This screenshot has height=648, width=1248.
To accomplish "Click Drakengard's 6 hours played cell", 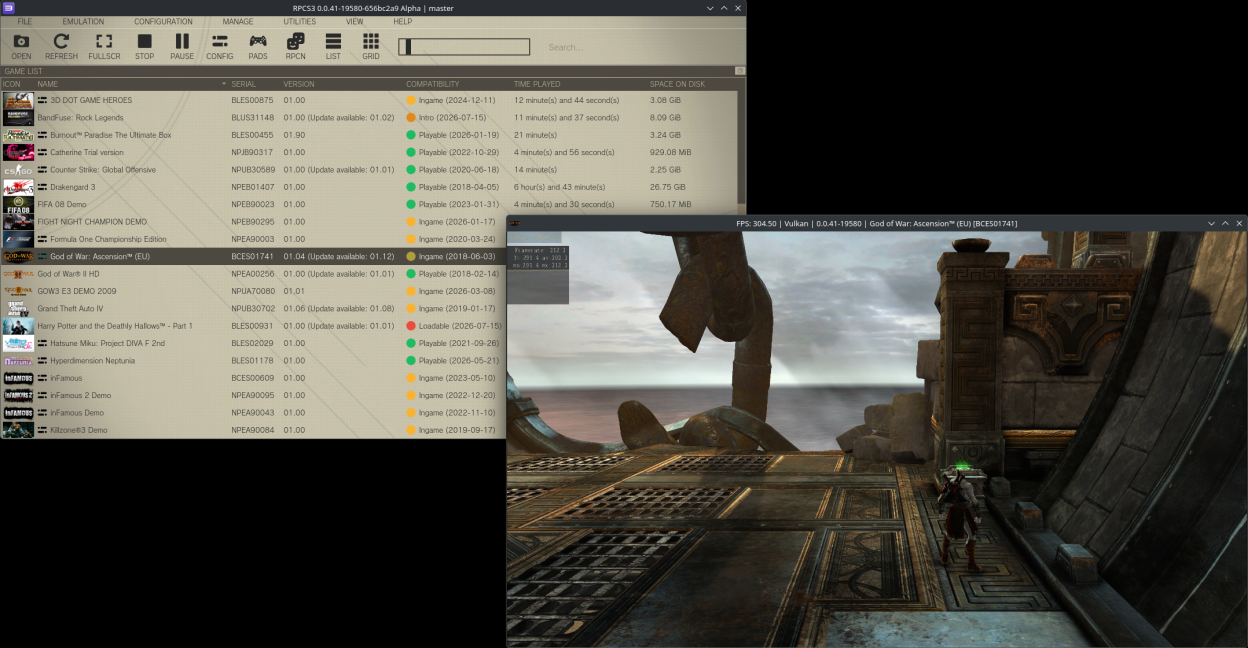I will (560, 187).
